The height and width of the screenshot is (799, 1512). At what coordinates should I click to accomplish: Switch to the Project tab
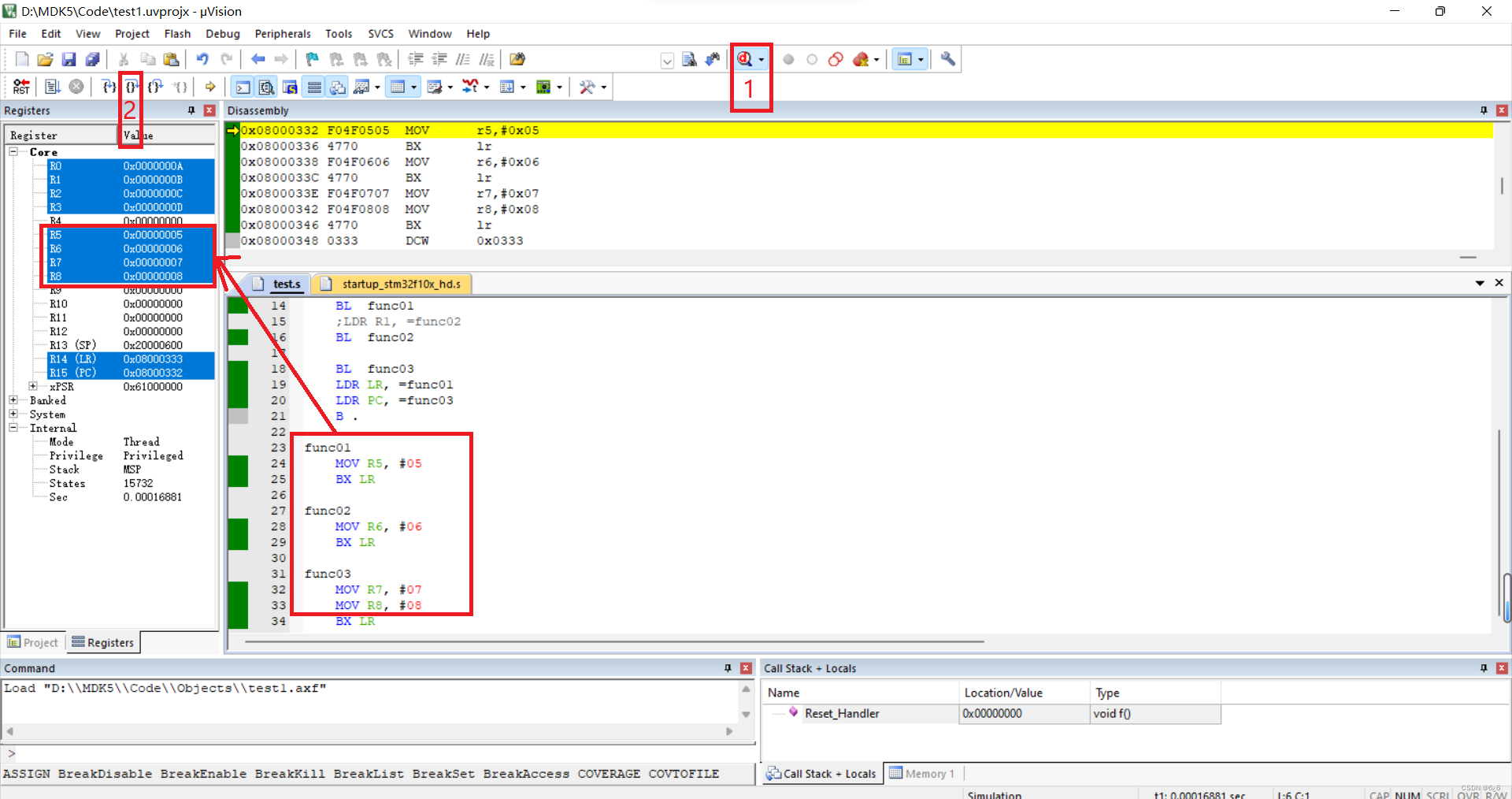point(34,642)
